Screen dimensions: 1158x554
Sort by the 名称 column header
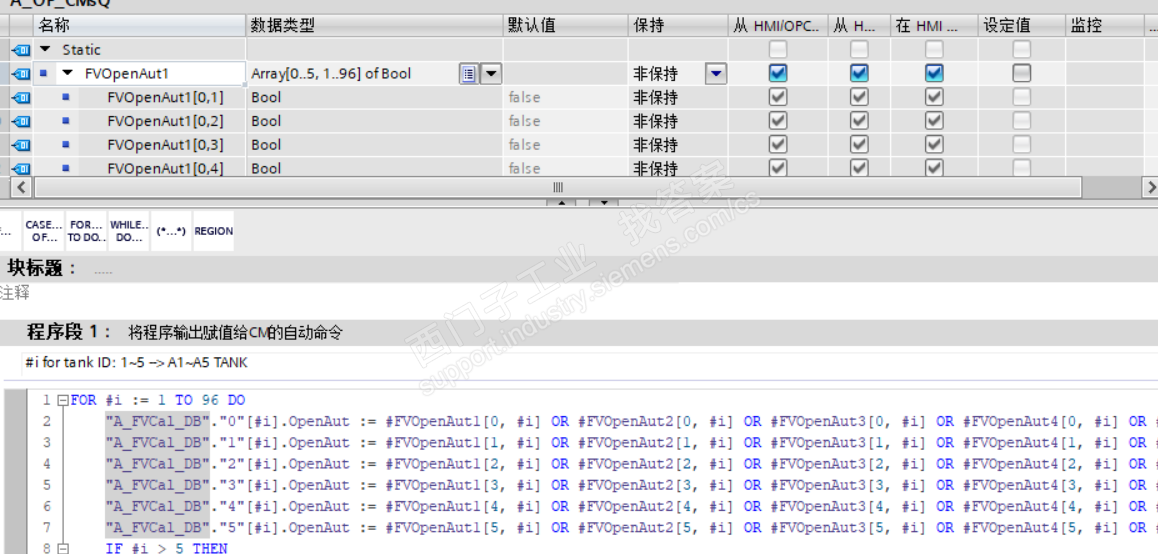140,26
